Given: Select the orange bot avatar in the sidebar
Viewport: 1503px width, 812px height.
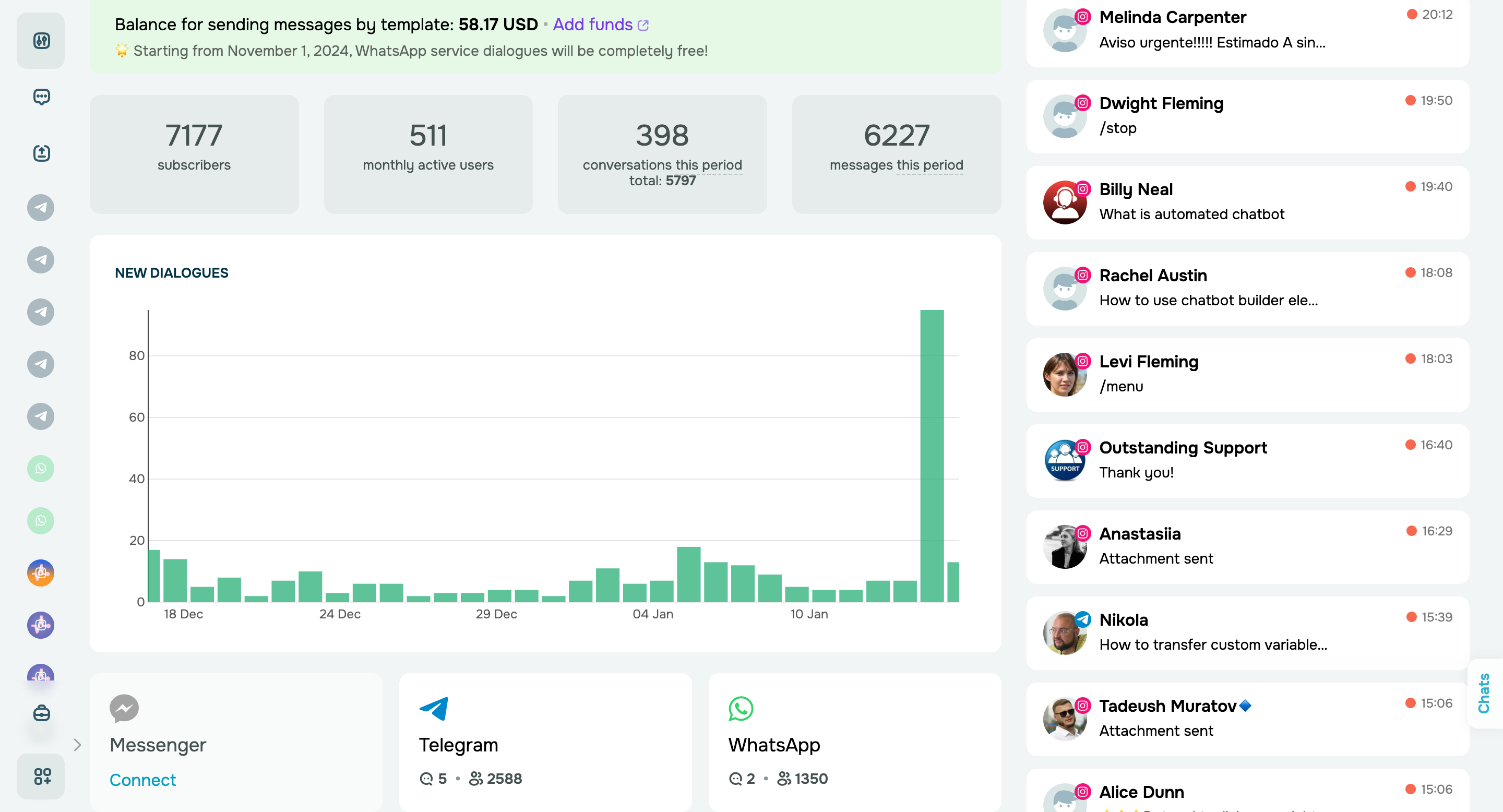Looking at the screenshot, I should pos(40,573).
